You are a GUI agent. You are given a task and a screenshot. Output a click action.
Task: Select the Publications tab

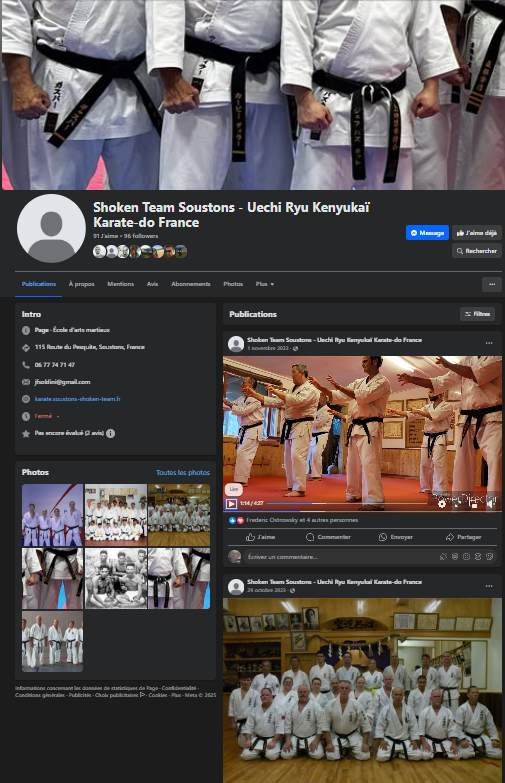click(38, 284)
